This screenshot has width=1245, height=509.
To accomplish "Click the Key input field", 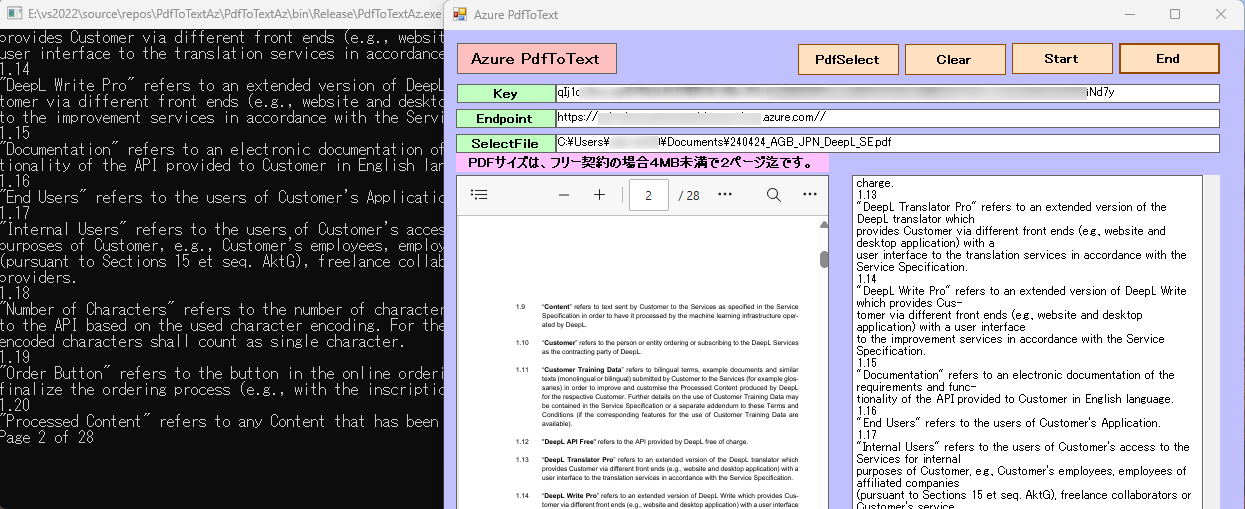I will point(887,93).
